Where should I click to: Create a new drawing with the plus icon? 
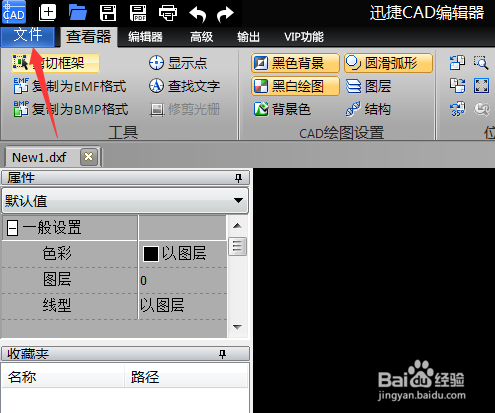click(47, 13)
